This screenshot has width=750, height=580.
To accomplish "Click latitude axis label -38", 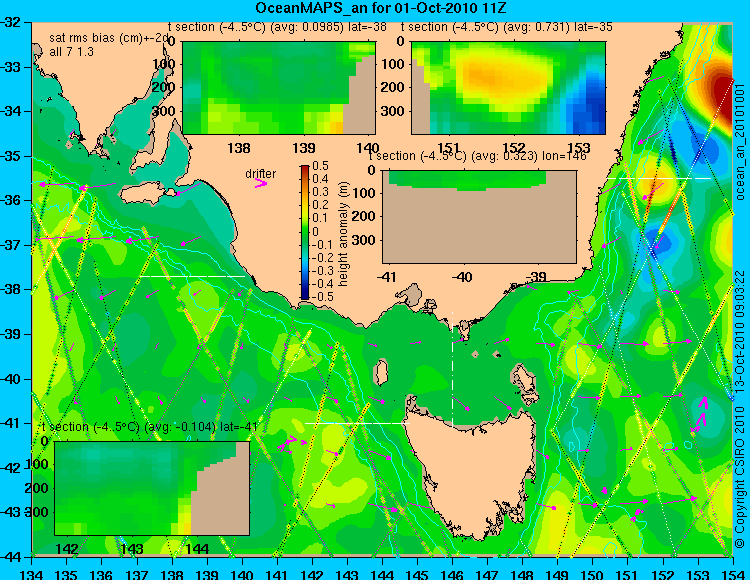I will (11, 289).
